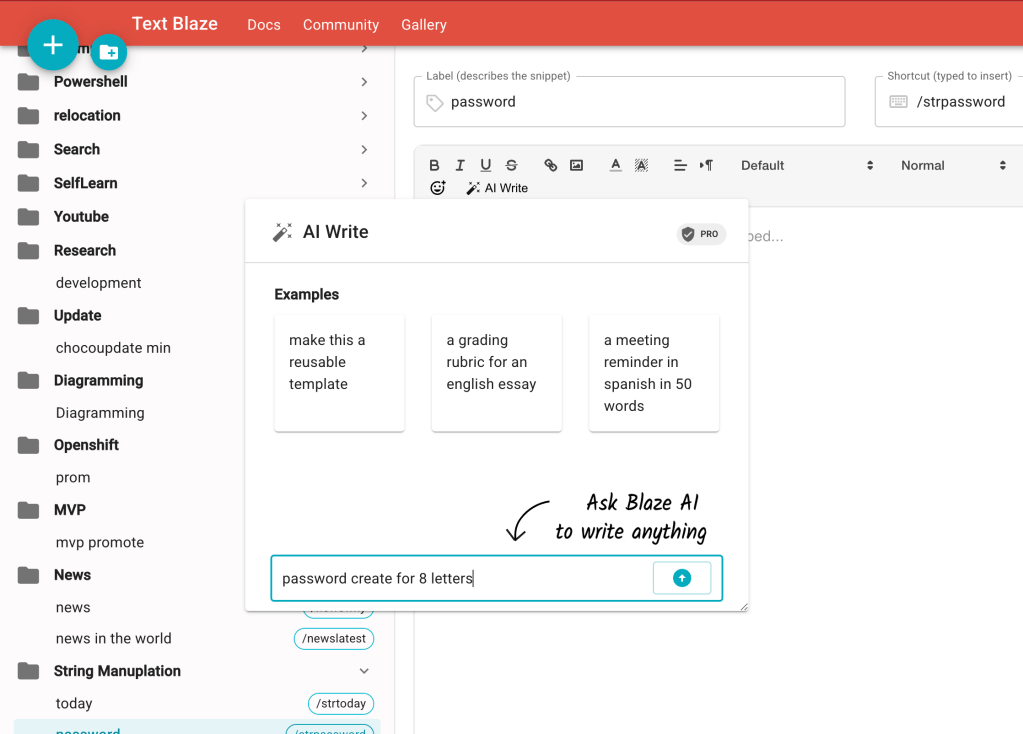
Task: Open the News folder
Action: (x=72, y=575)
